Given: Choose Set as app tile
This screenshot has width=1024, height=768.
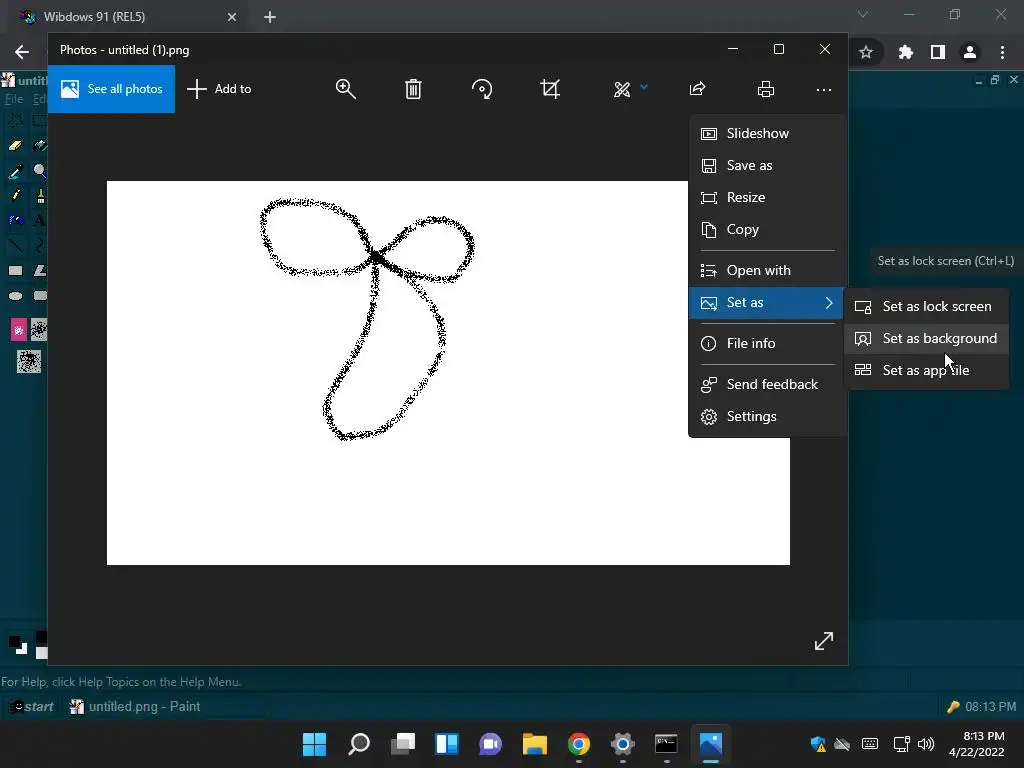Looking at the screenshot, I should point(927,370).
